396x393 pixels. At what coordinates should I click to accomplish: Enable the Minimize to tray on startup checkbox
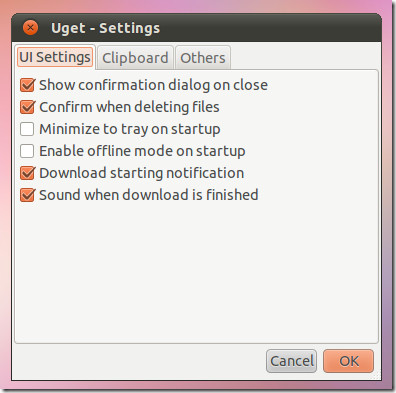coord(27,129)
